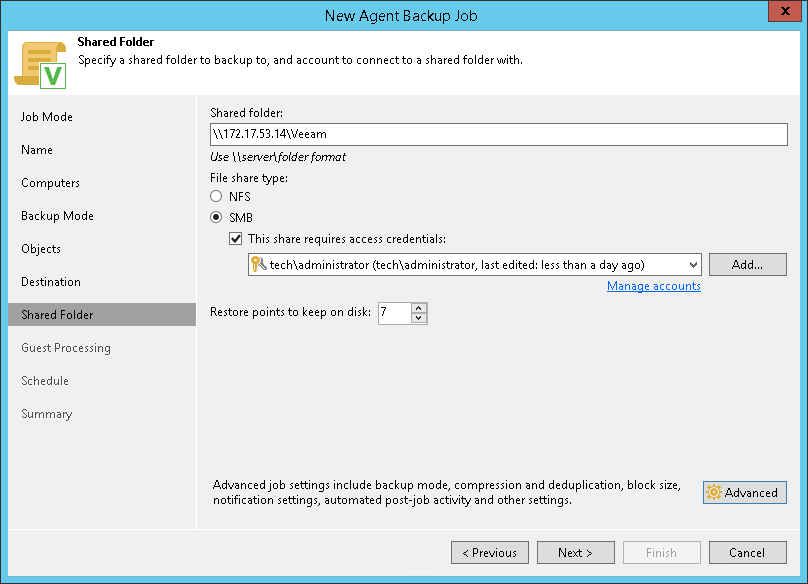Screen dimensions: 808x584
Task: Open the credentials account dropdown
Action: point(693,265)
